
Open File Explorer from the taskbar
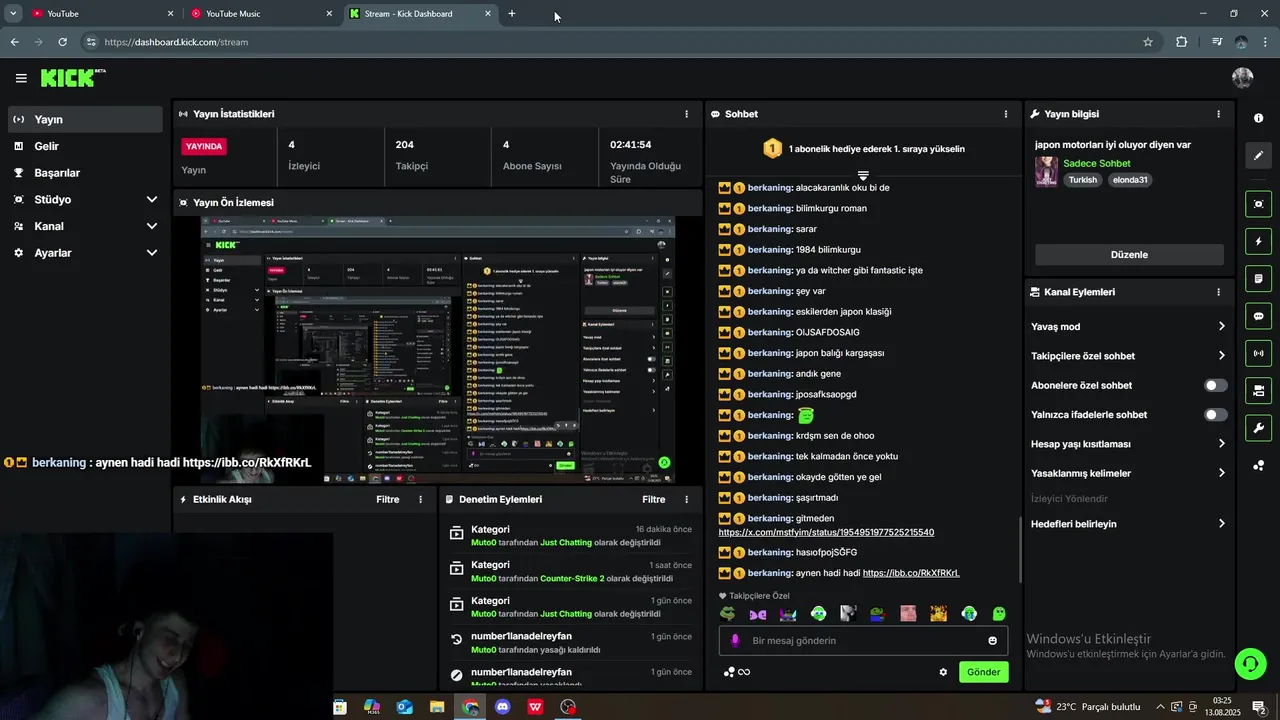[437, 707]
